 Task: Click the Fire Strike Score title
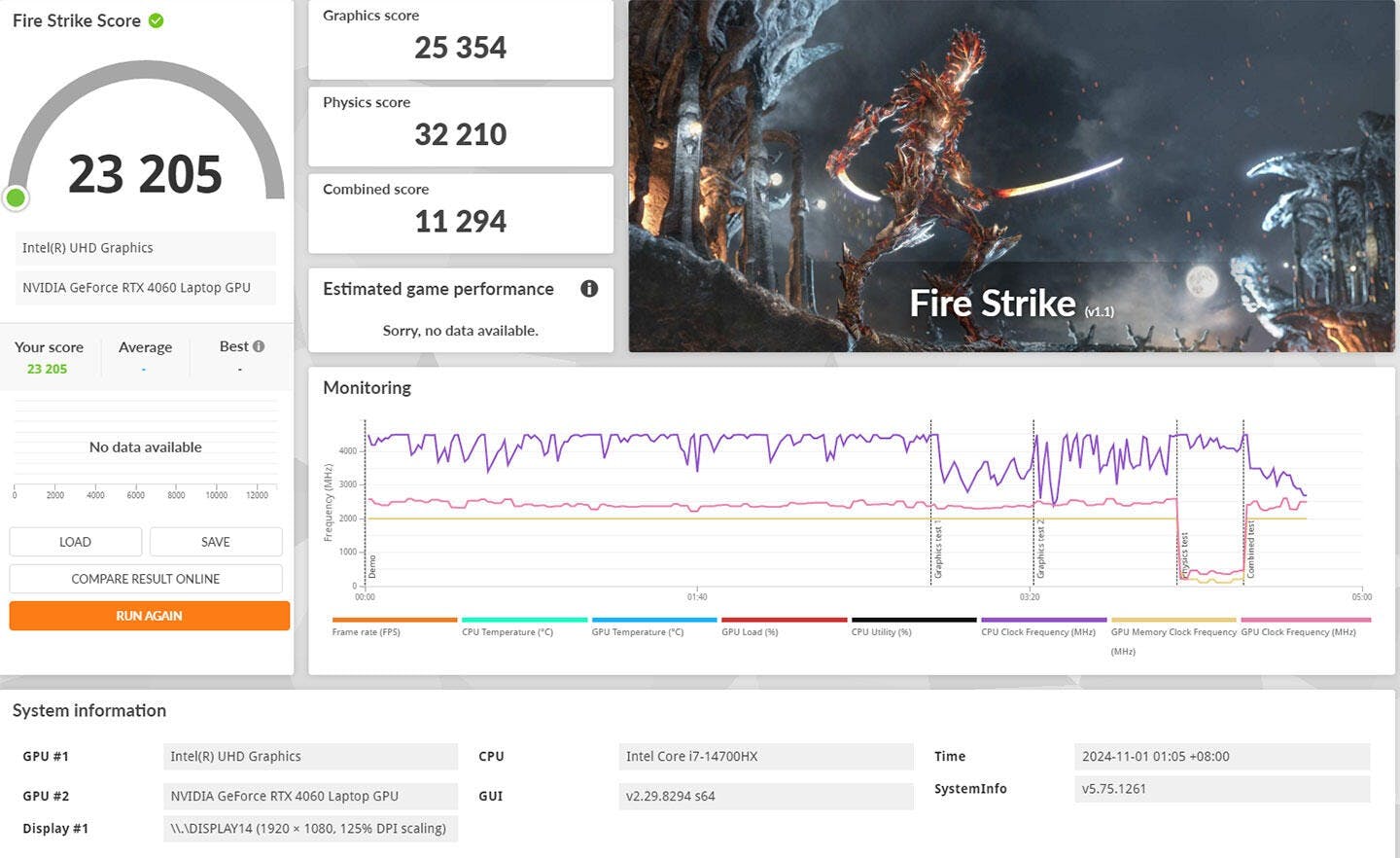click(77, 20)
